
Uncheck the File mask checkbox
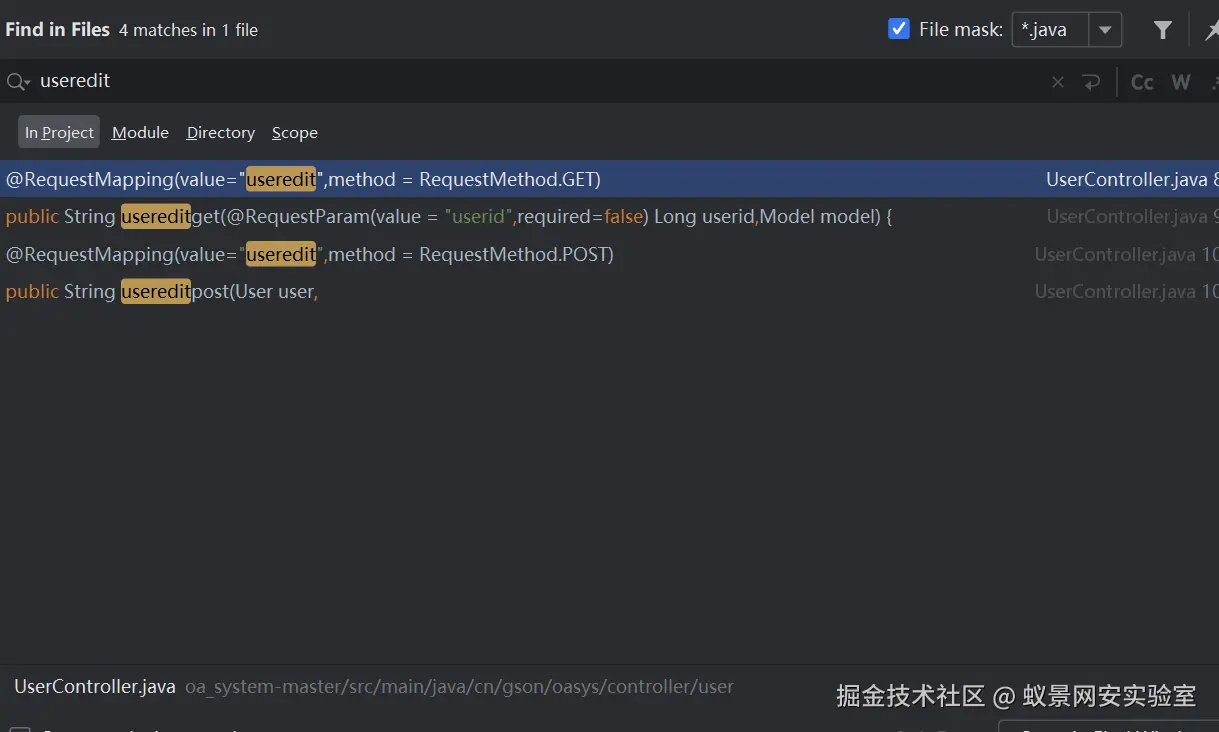click(898, 29)
